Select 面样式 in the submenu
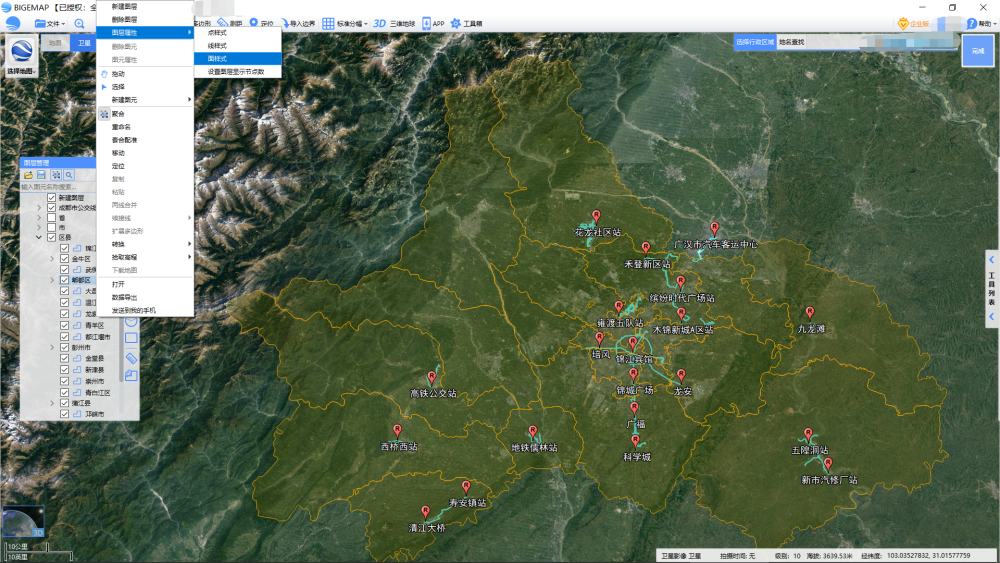The height and width of the screenshot is (563, 1000). (x=218, y=59)
